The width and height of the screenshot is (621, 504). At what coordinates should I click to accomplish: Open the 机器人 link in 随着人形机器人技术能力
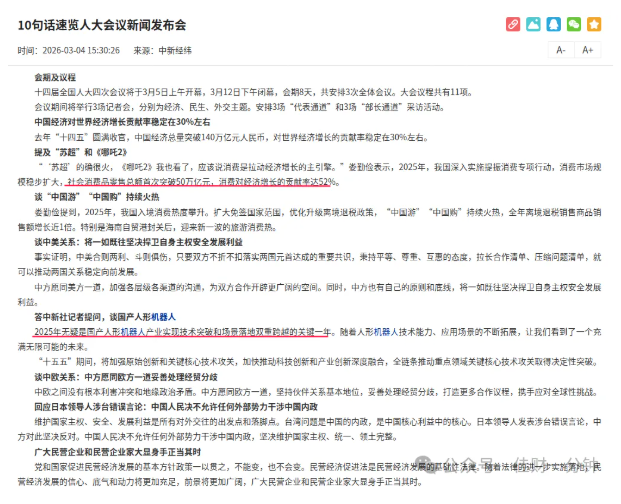[386, 332]
